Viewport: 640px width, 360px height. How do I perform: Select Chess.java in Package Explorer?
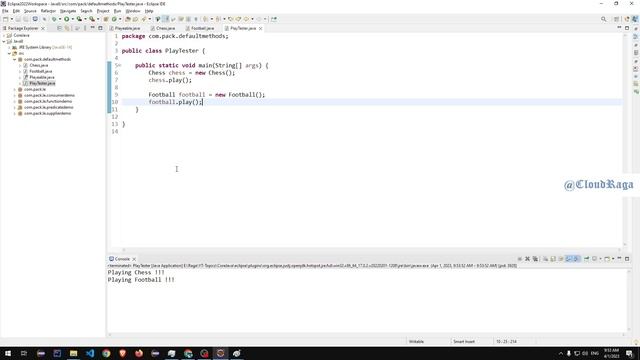click(39, 65)
